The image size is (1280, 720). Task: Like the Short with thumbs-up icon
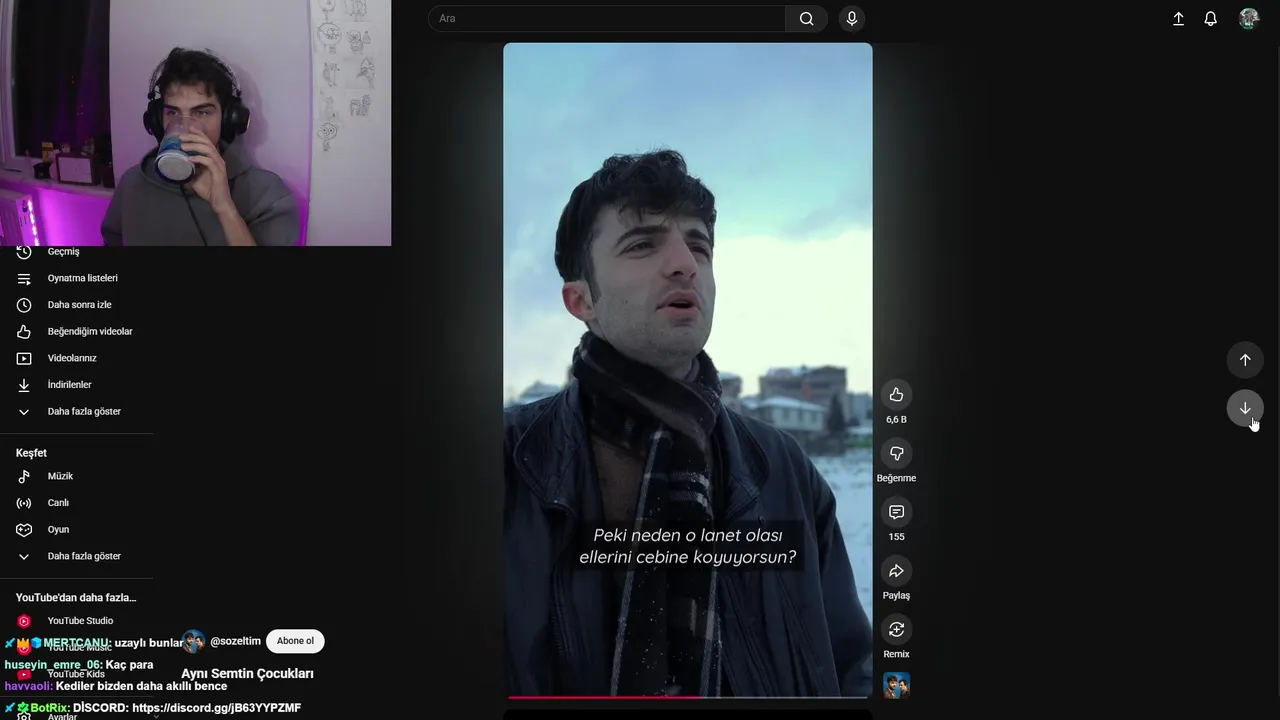tap(896, 395)
